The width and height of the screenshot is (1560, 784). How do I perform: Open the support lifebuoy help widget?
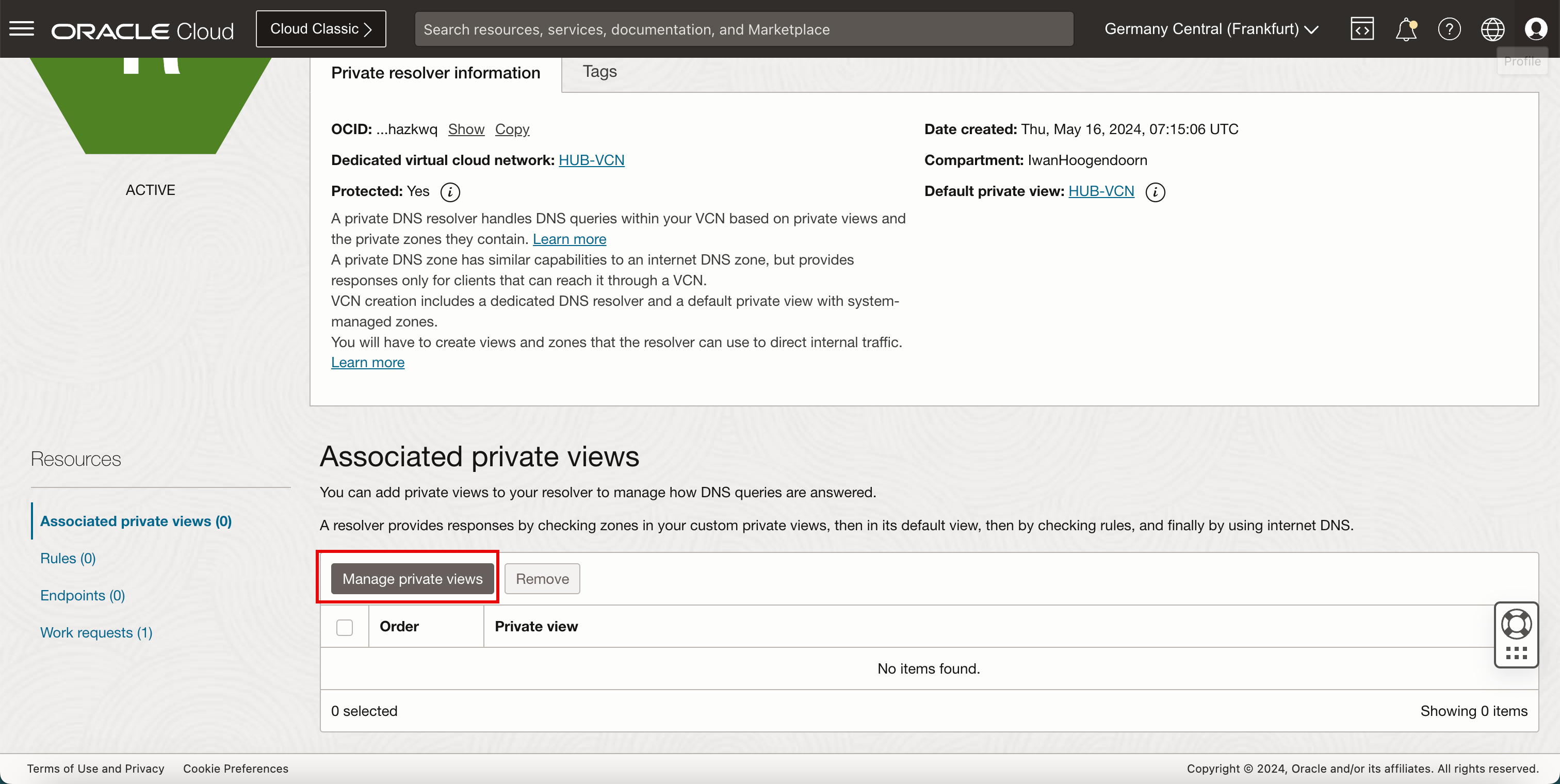point(1516,624)
